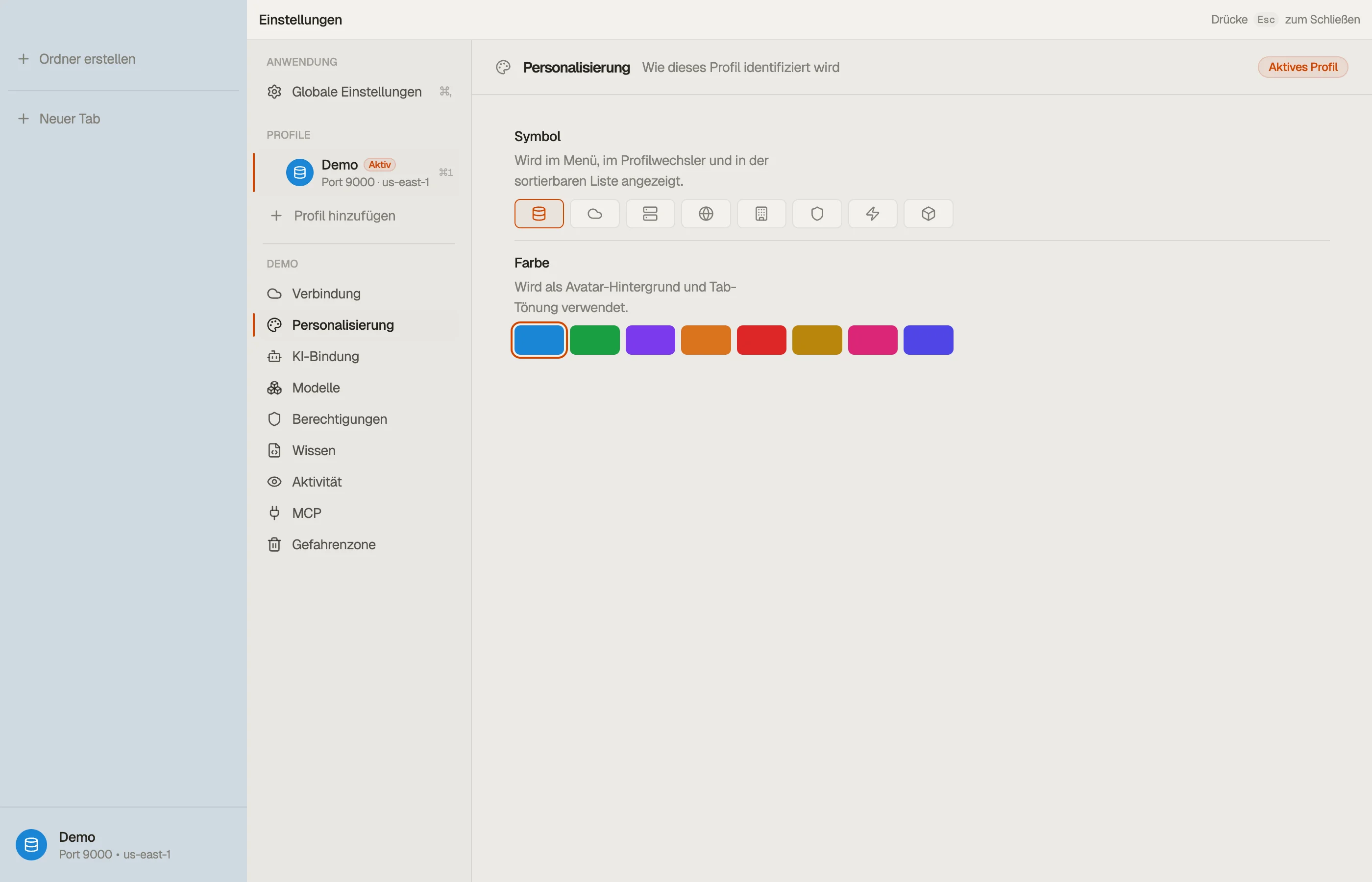Set profile color to pink
Viewport: 1372px width, 882px height.
tap(872, 340)
